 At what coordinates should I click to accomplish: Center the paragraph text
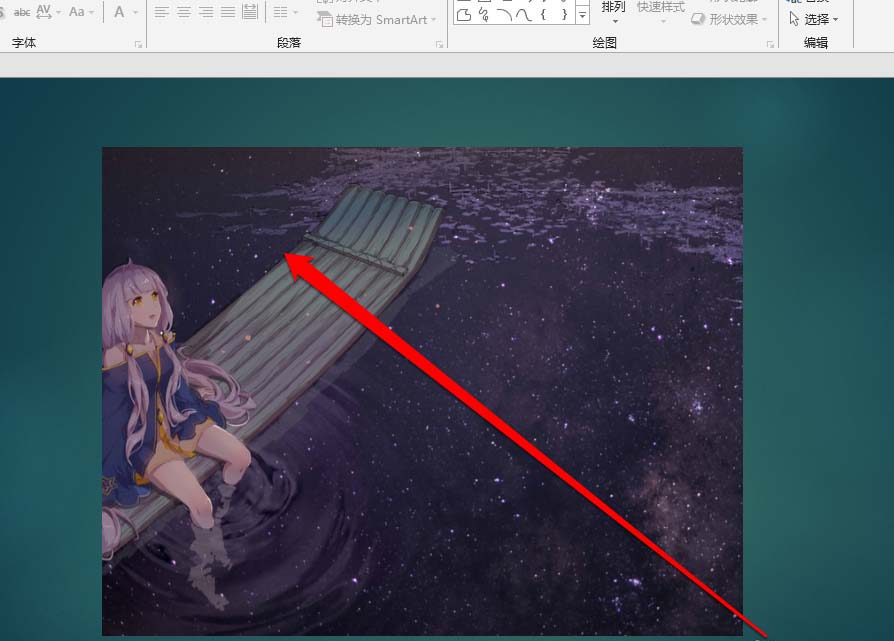184,12
